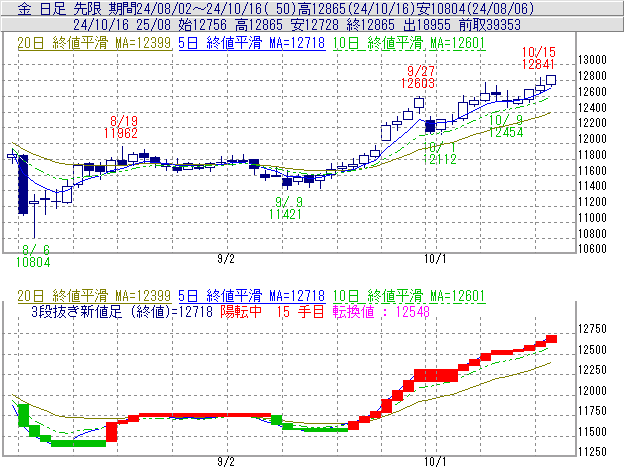
Task: Click the 12750 axis label in lower chart
Action: tap(594, 329)
